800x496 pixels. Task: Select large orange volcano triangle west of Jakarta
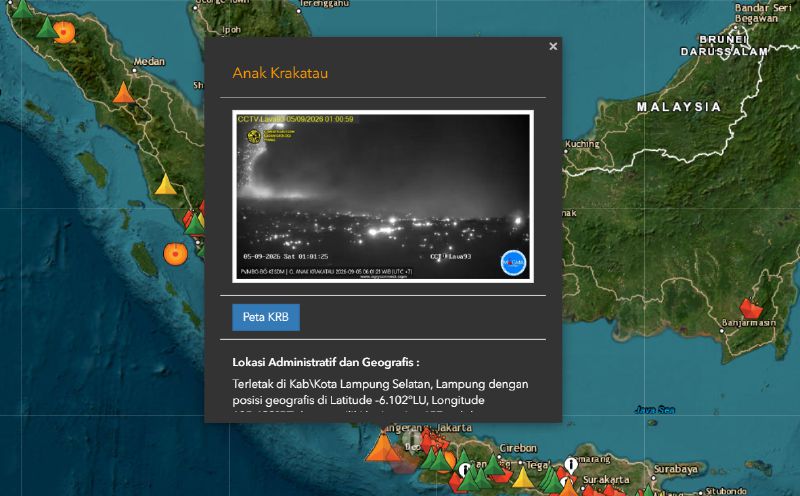pos(383,448)
